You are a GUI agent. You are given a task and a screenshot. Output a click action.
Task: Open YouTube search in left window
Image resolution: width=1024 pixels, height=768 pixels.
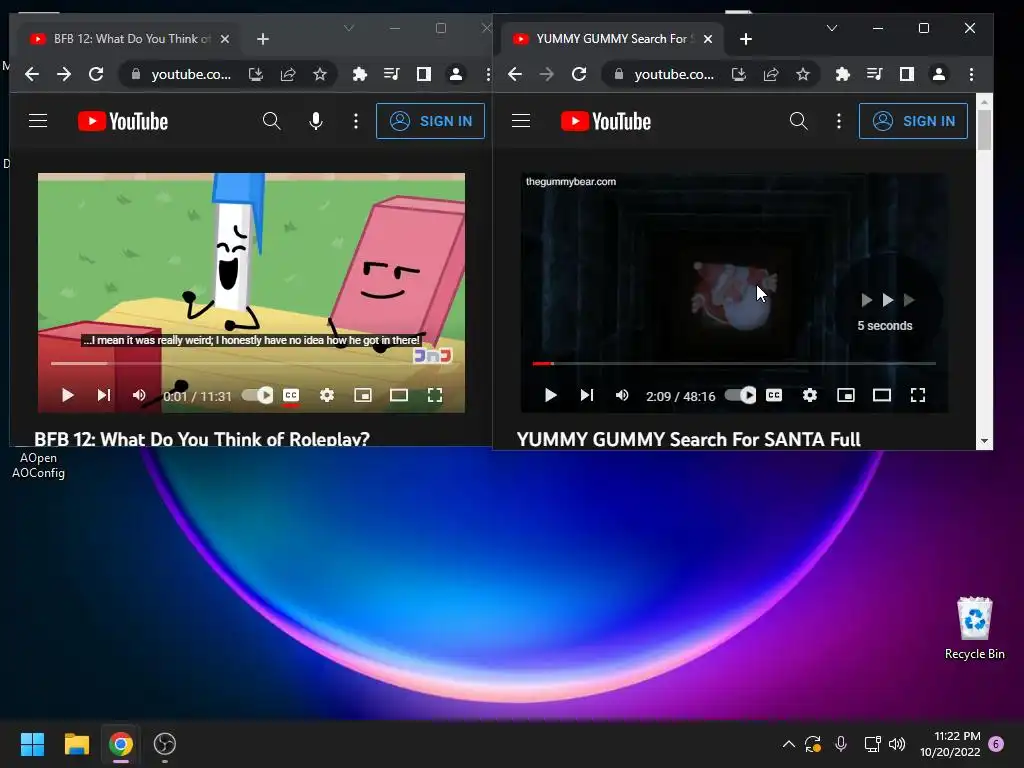click(272, 121)
